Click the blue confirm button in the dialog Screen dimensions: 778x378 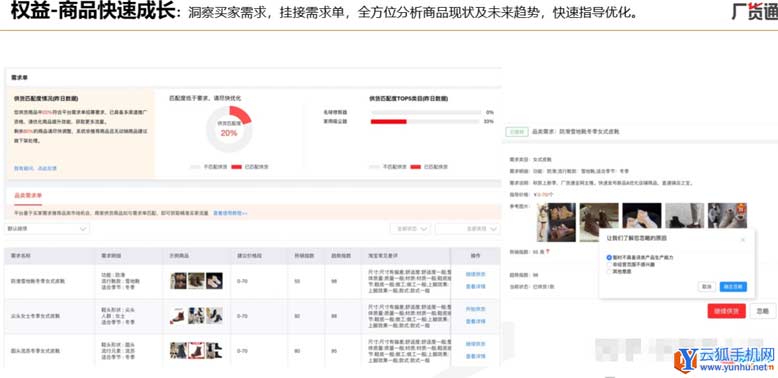pos(733,287)
